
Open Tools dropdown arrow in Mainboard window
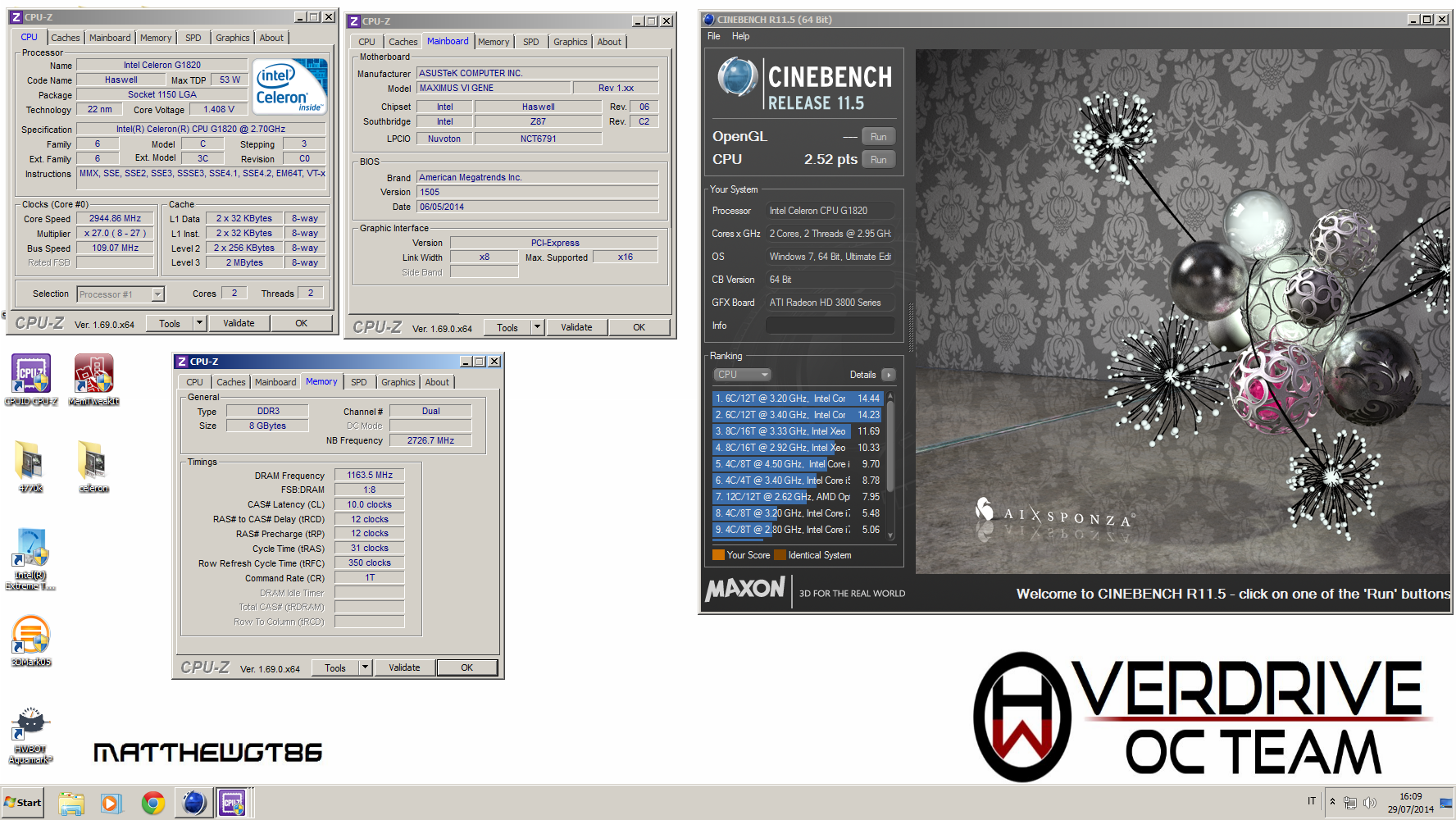[x=538, y=327]
